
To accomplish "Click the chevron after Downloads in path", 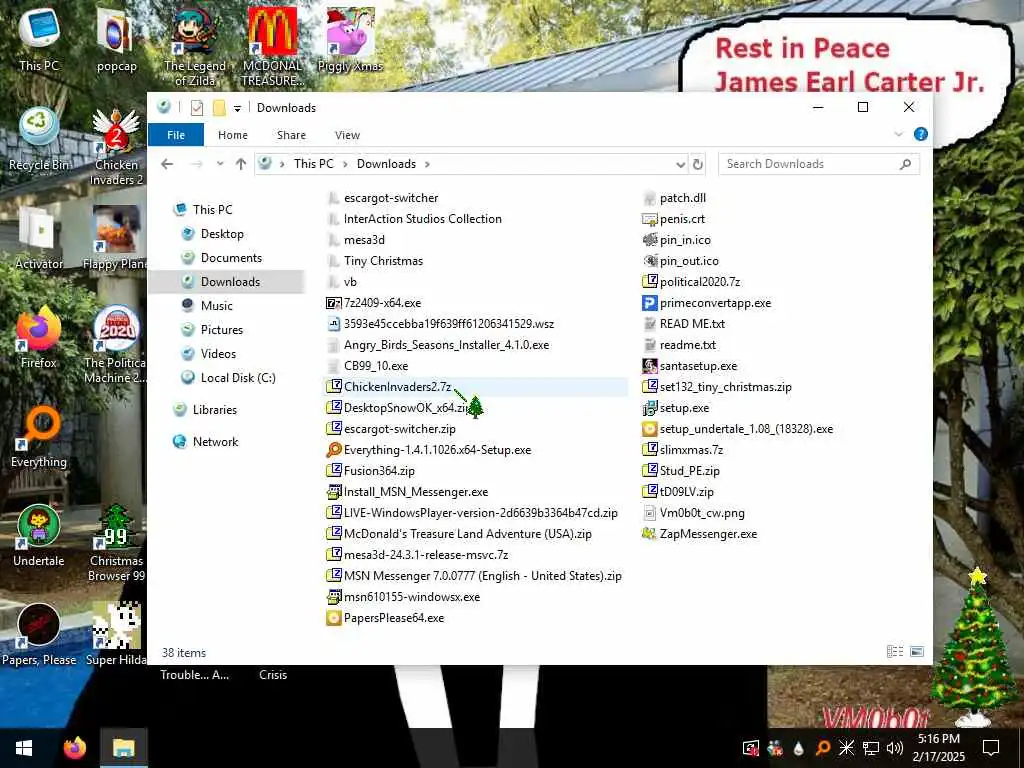I will (427, 164).
